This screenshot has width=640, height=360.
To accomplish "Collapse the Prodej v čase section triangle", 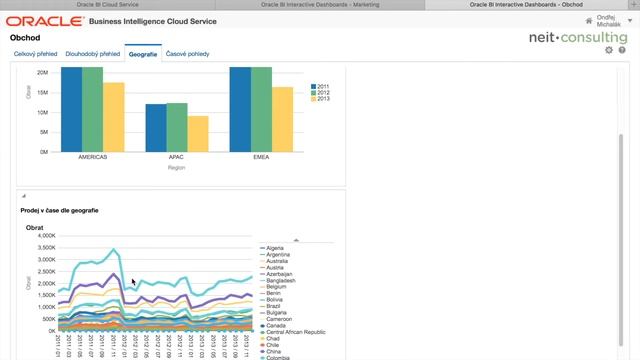I will pyautogui.click(x=24, y=196).
